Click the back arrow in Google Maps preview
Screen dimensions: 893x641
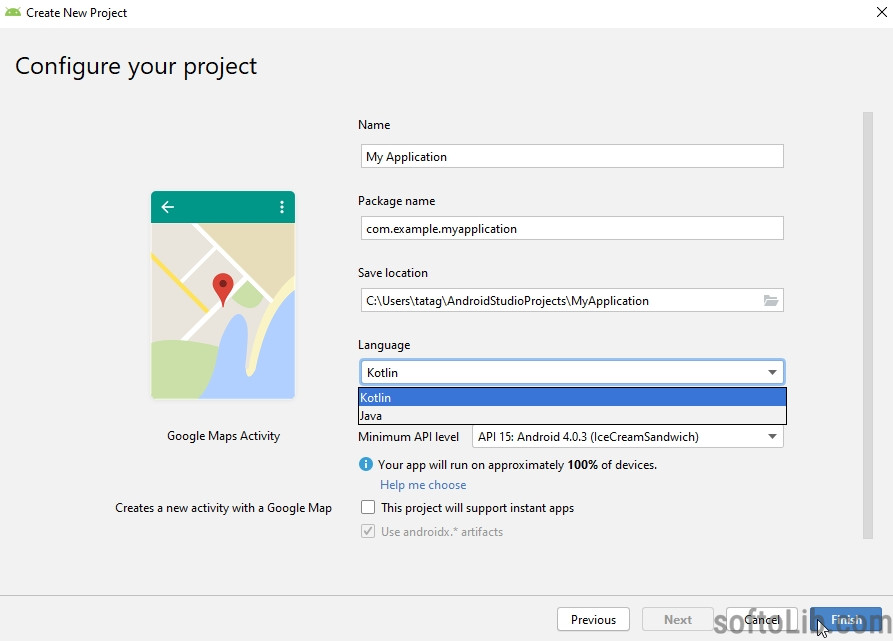(x=167, y=207)
